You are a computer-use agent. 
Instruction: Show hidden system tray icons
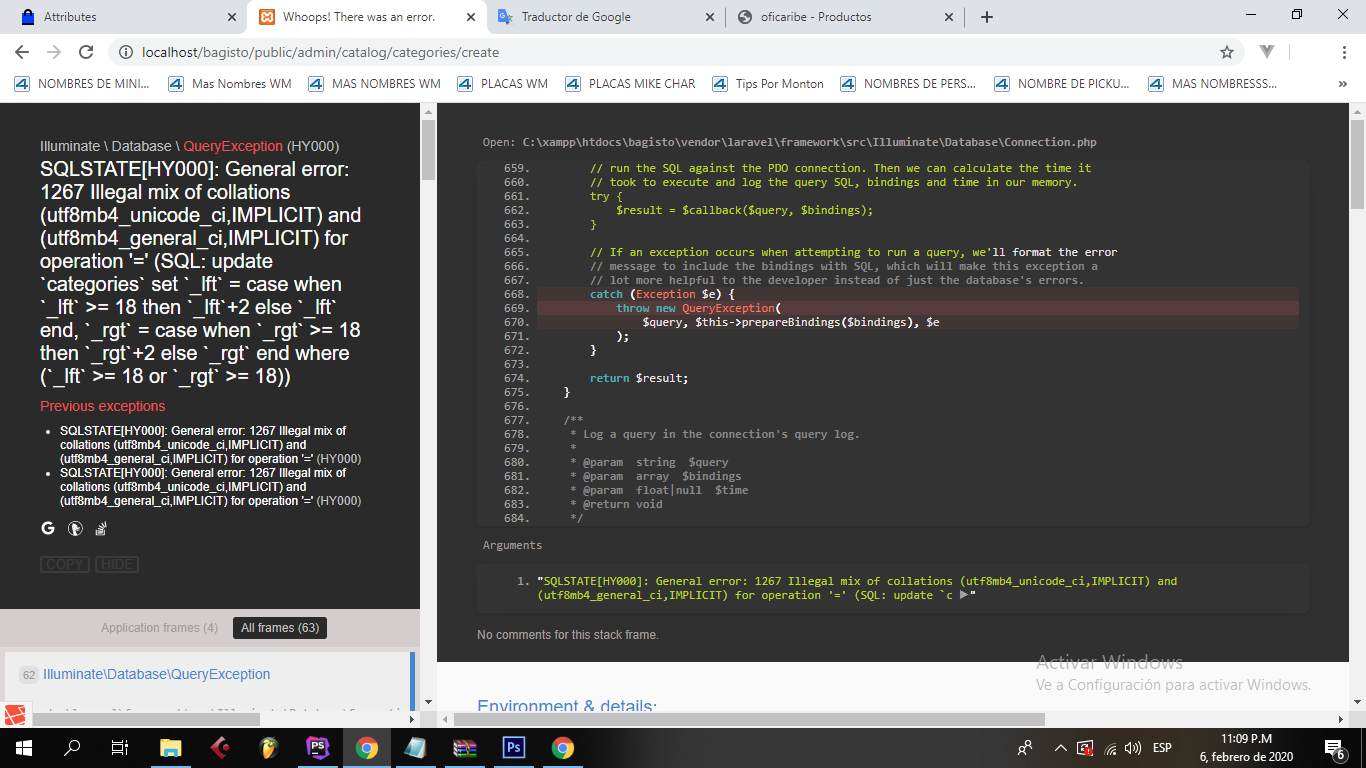[1061, 748]
